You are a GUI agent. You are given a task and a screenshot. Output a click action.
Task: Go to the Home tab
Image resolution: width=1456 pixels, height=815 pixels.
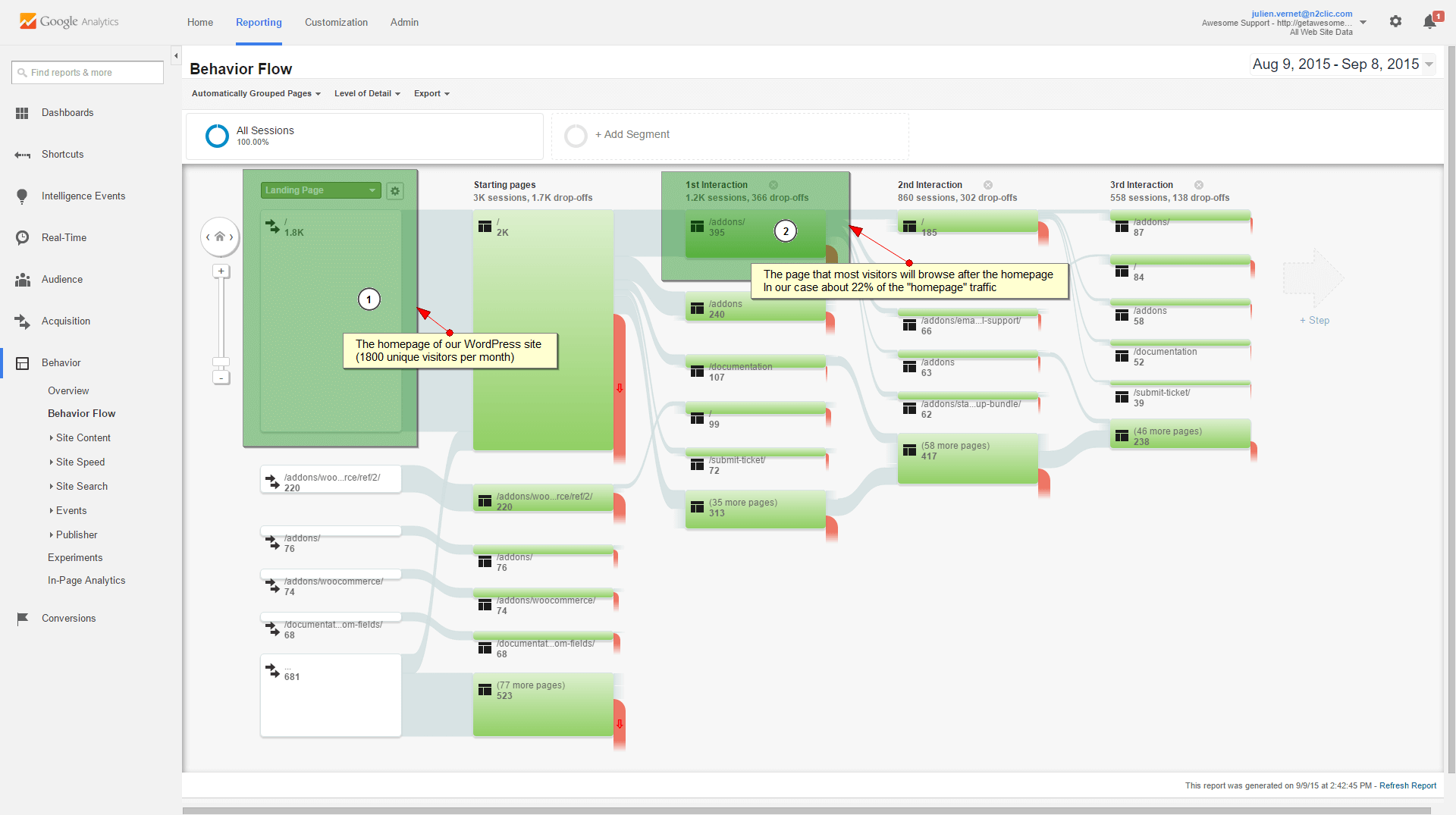click(x=200, y=23)
